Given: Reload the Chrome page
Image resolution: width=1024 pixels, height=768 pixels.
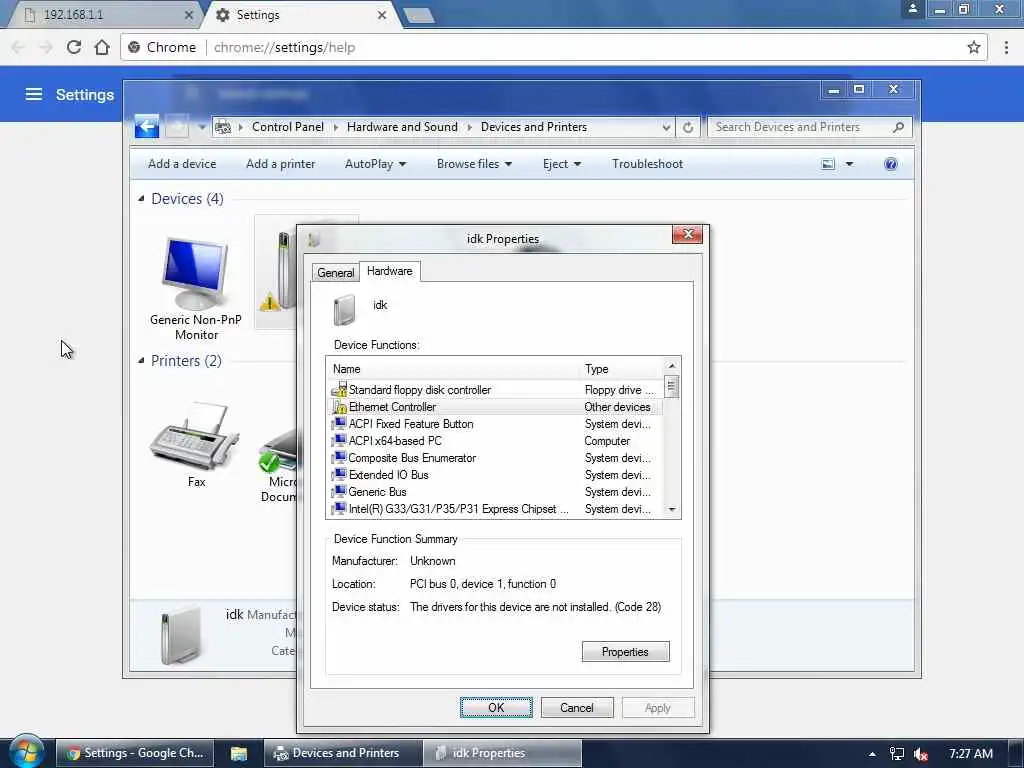Looking at the screenshot, I should (x=74, y=47).
